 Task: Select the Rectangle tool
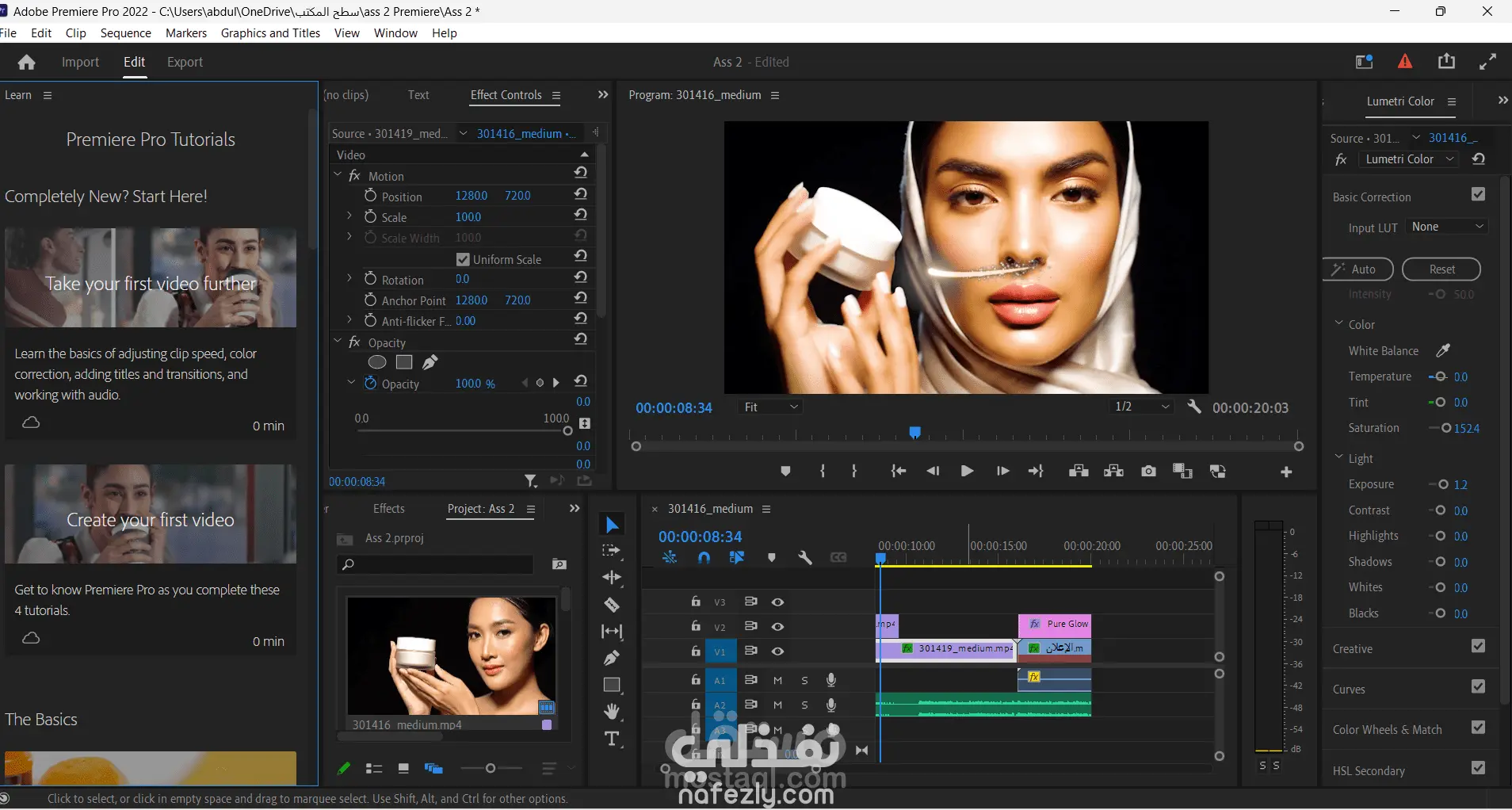[612, 685]
